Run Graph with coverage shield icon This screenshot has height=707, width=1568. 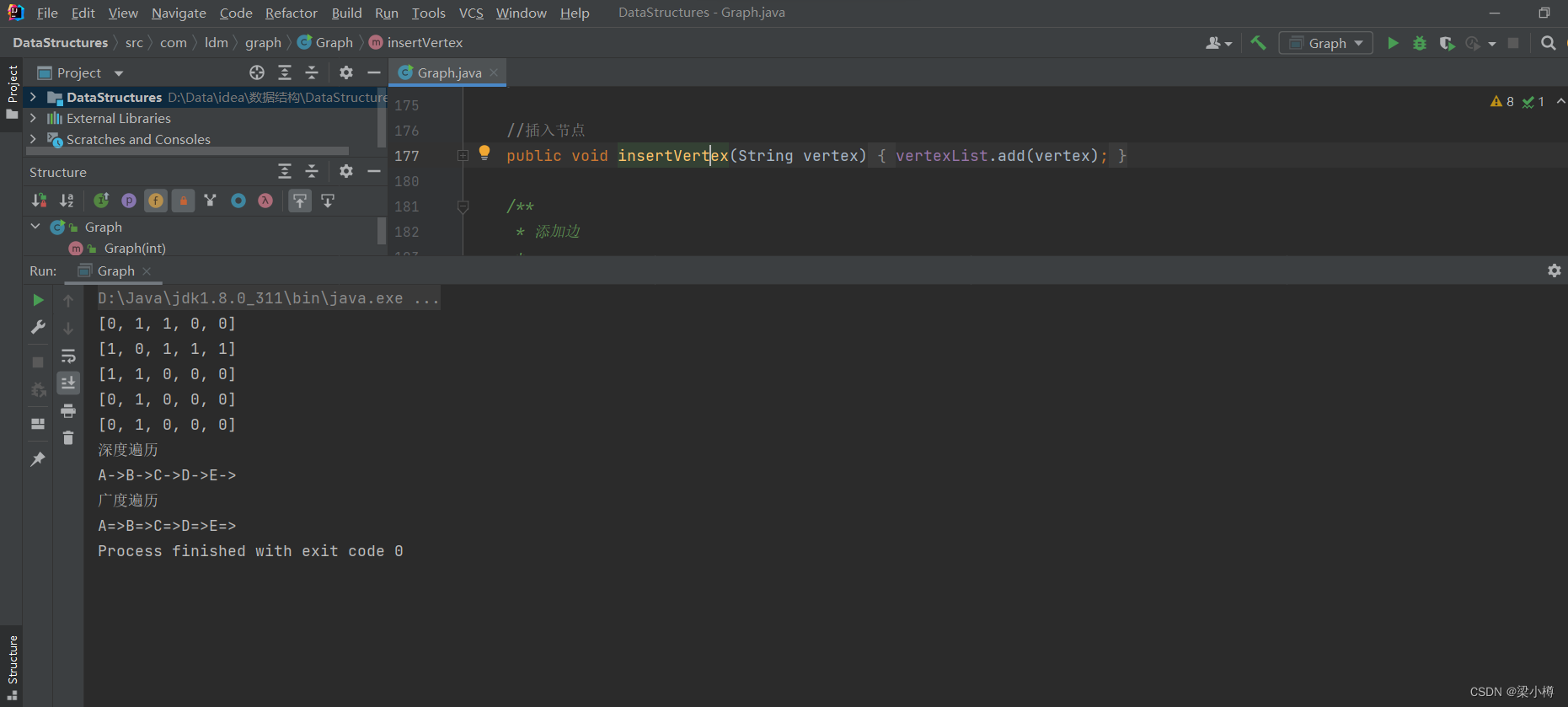click(x=1447, y=43)
